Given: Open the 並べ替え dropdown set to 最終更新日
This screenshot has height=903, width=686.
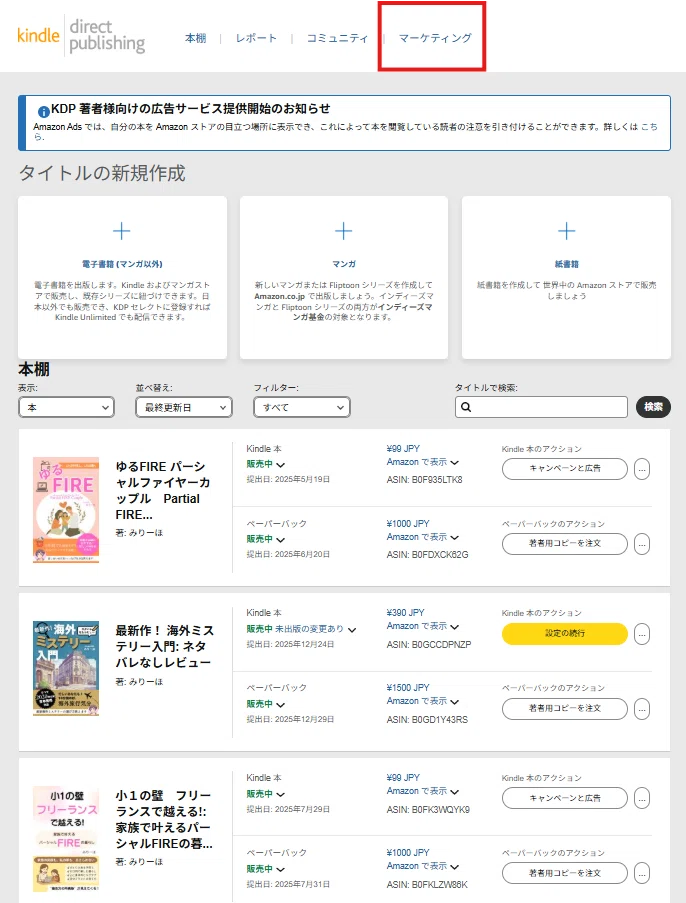Looking at the screenshot, I should 184,407.
